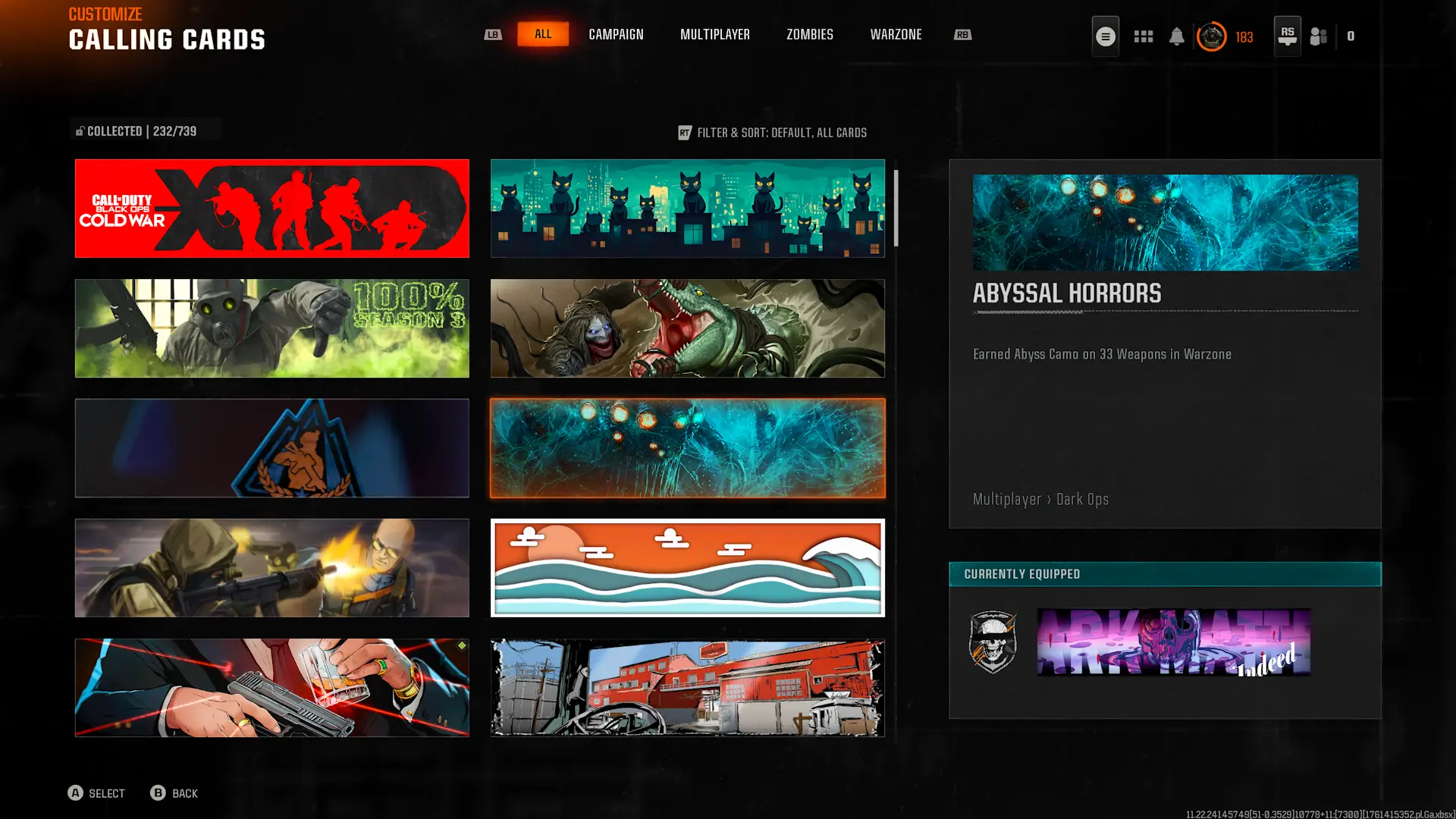Select the Cold War calling card
Viewport: 1456px width, 819px height.
point(271,209)
